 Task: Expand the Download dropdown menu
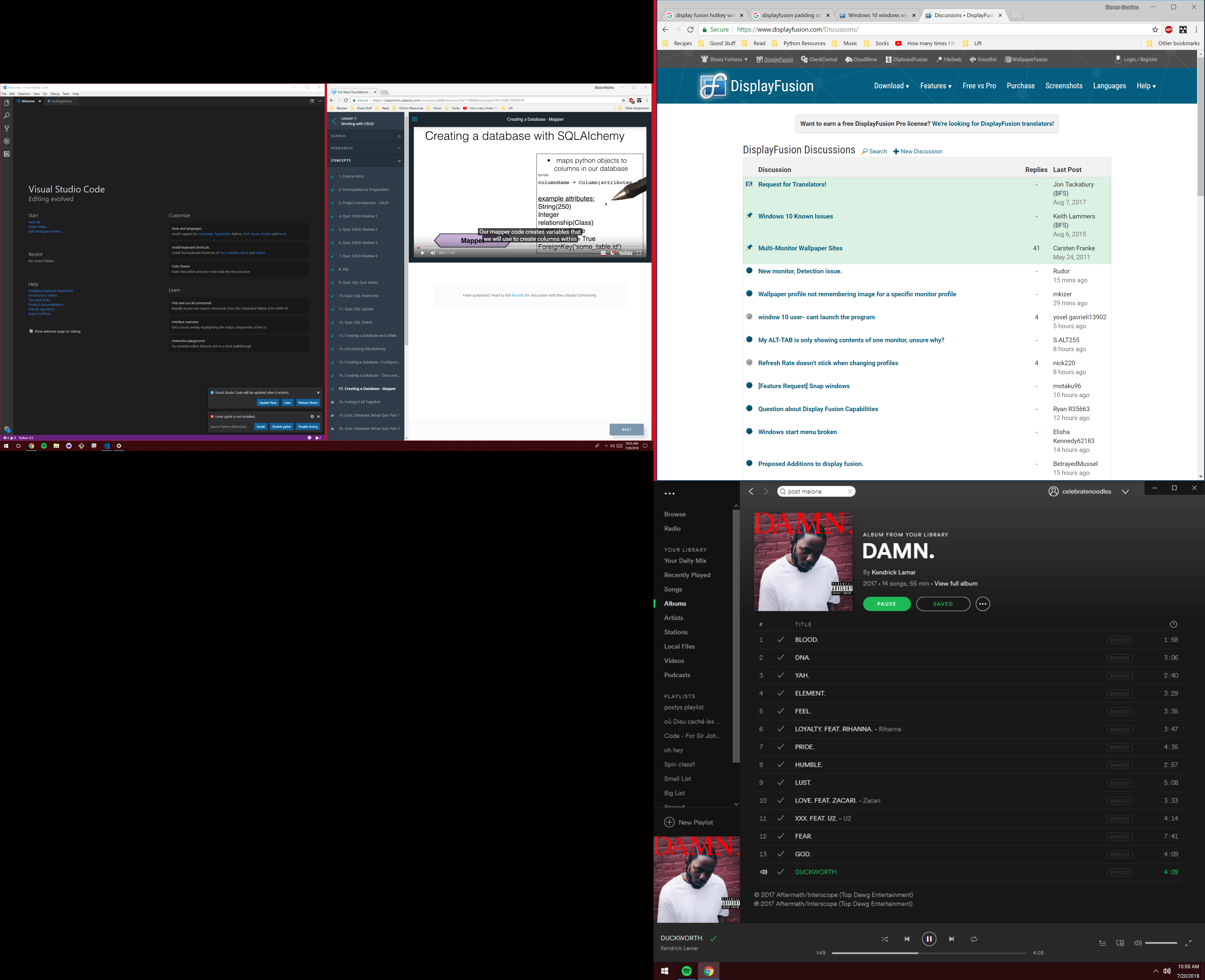click(x=891, y=86)
